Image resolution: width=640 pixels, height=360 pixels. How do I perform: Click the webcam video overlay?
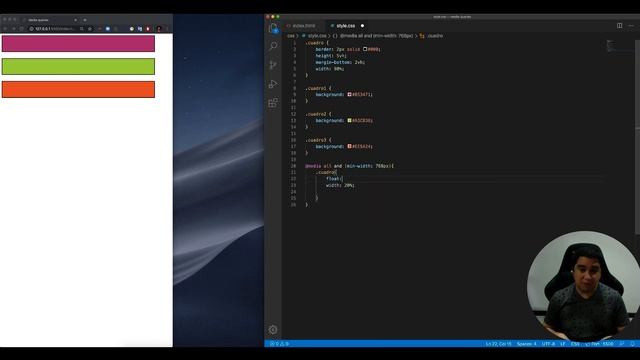click(583, 286)
